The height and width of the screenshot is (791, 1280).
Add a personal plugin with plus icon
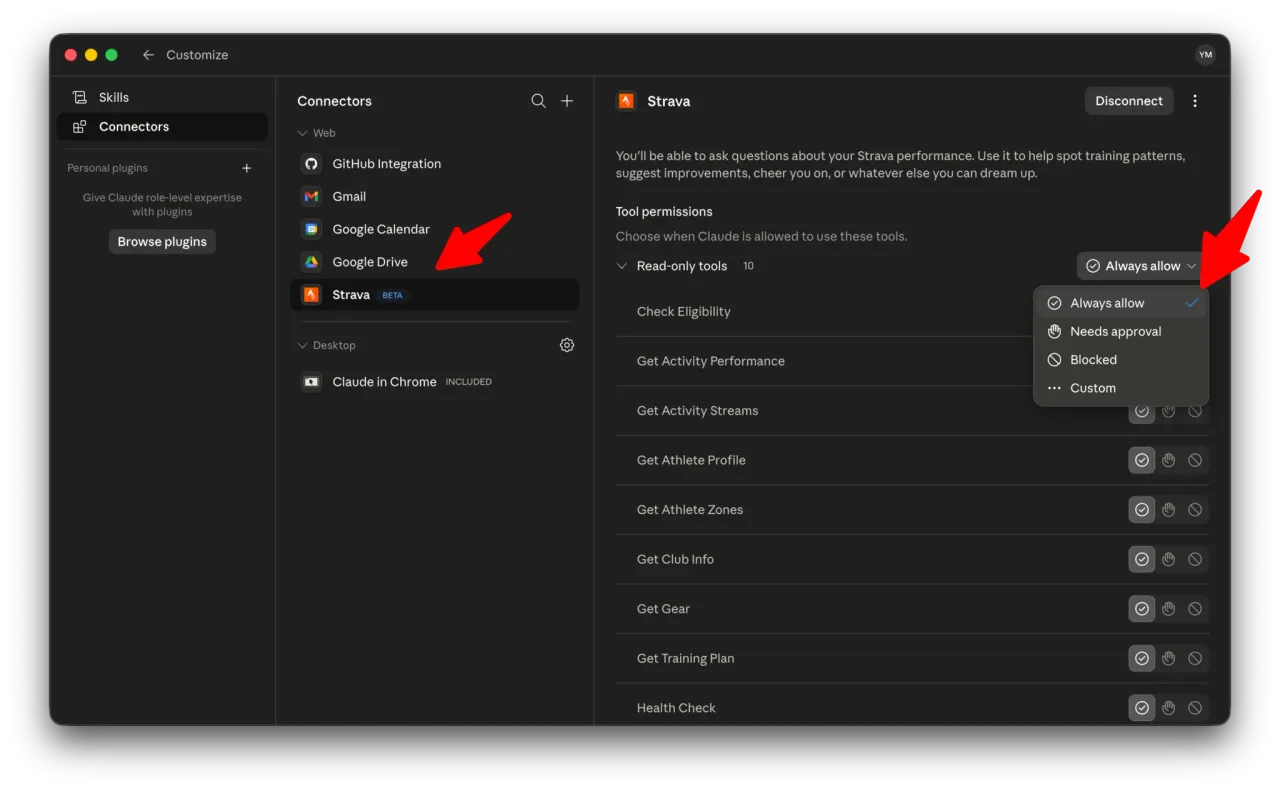coord(247,168)
